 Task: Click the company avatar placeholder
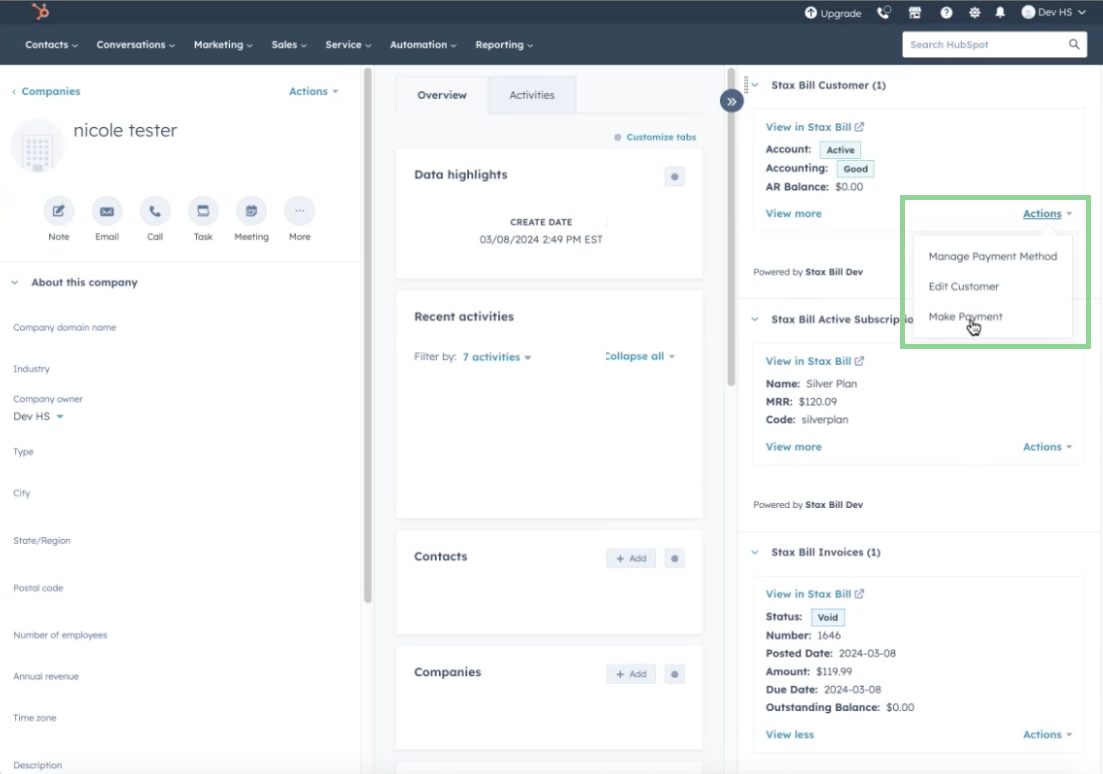point(37,146)
